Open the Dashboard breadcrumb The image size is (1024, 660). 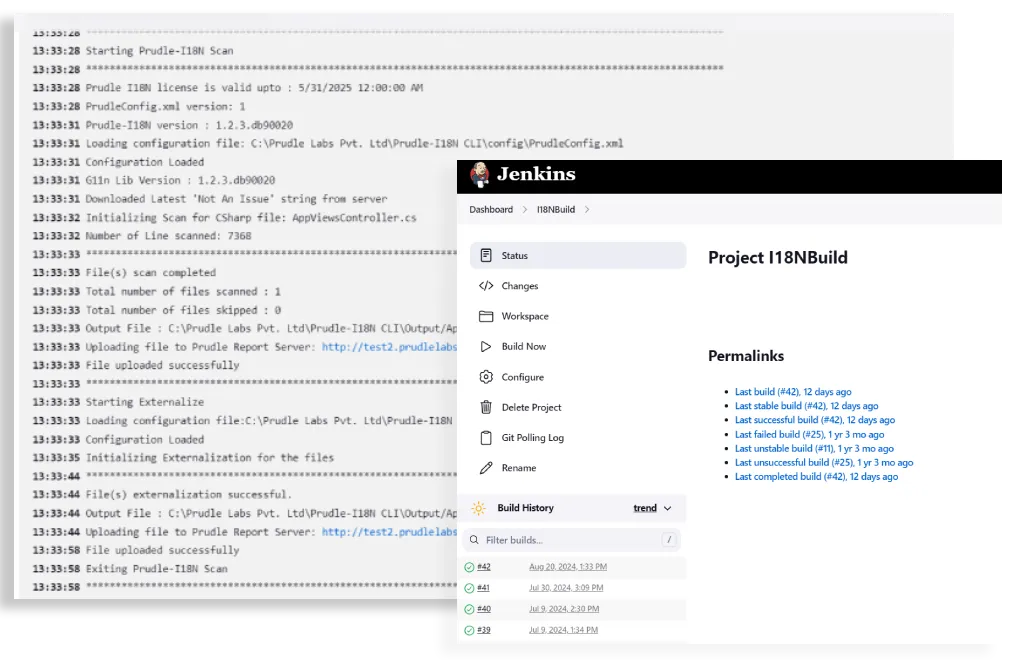[x=491, y=210]
